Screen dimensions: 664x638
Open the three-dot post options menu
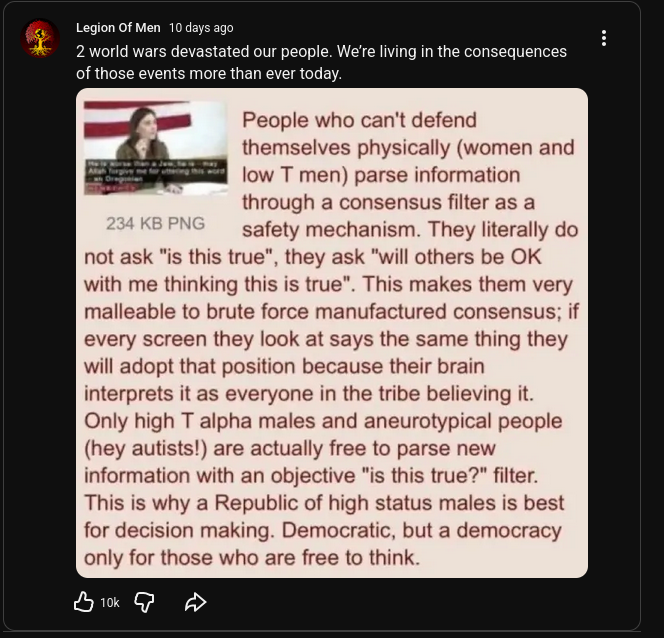[603, 38]
